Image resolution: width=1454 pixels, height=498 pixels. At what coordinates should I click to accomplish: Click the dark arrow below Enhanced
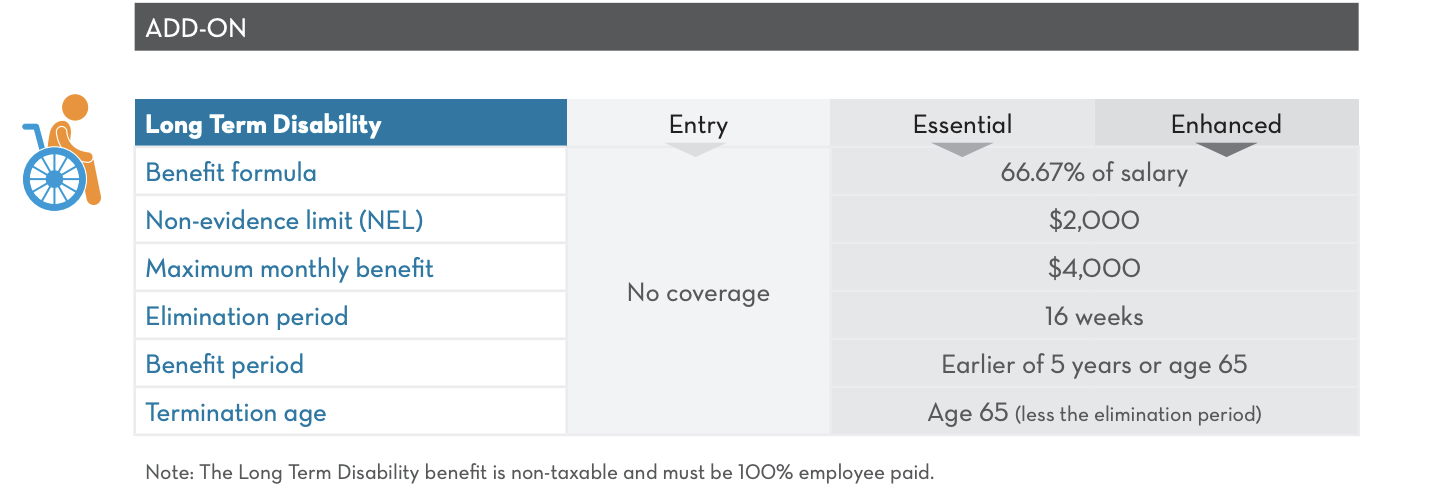coord(1226,150)
